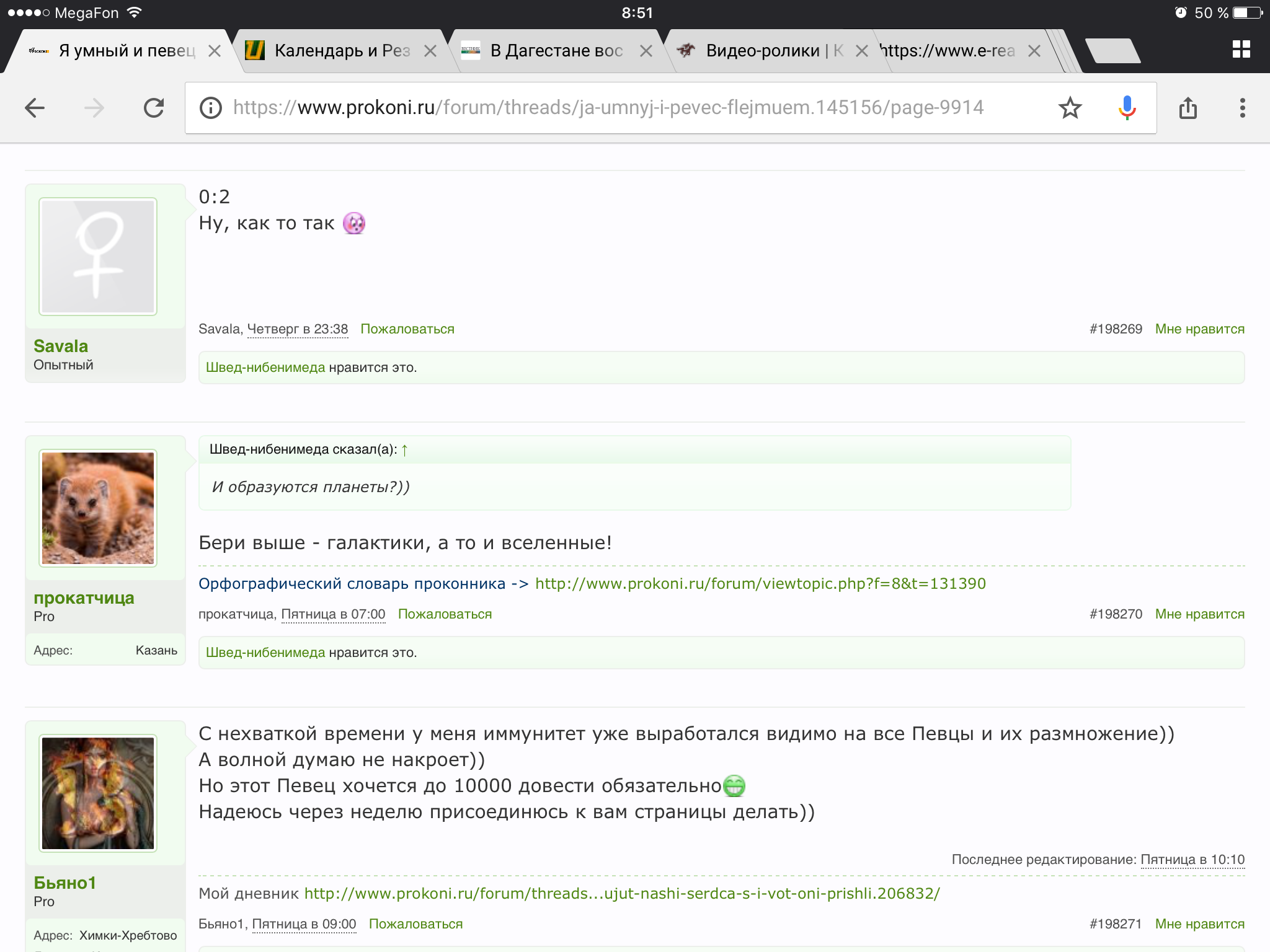Screen dimensions: 1270x952
Task: Open the orthographic dictionary viewtopic link
Action: [760, 584]
